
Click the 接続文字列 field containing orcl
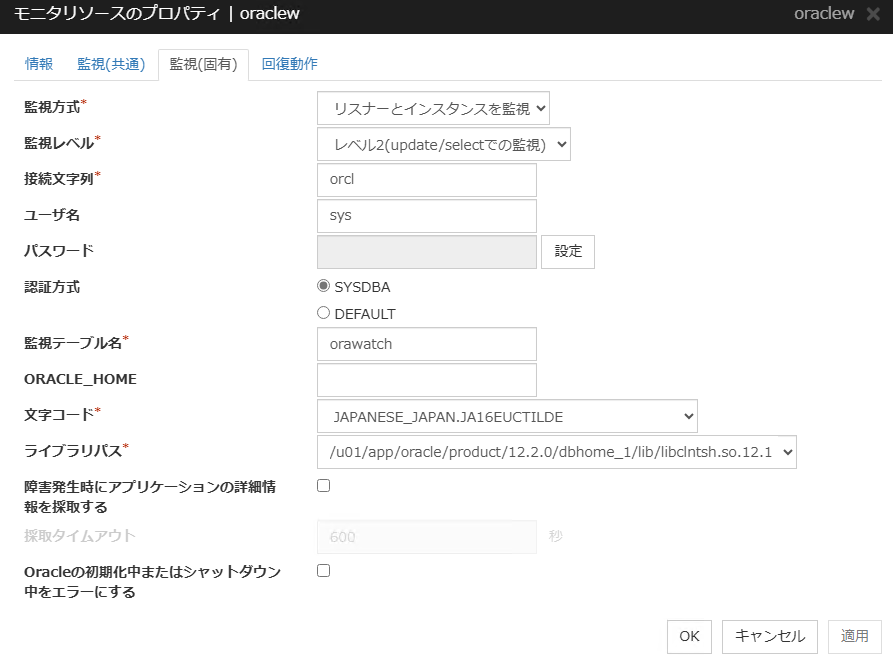426,180
